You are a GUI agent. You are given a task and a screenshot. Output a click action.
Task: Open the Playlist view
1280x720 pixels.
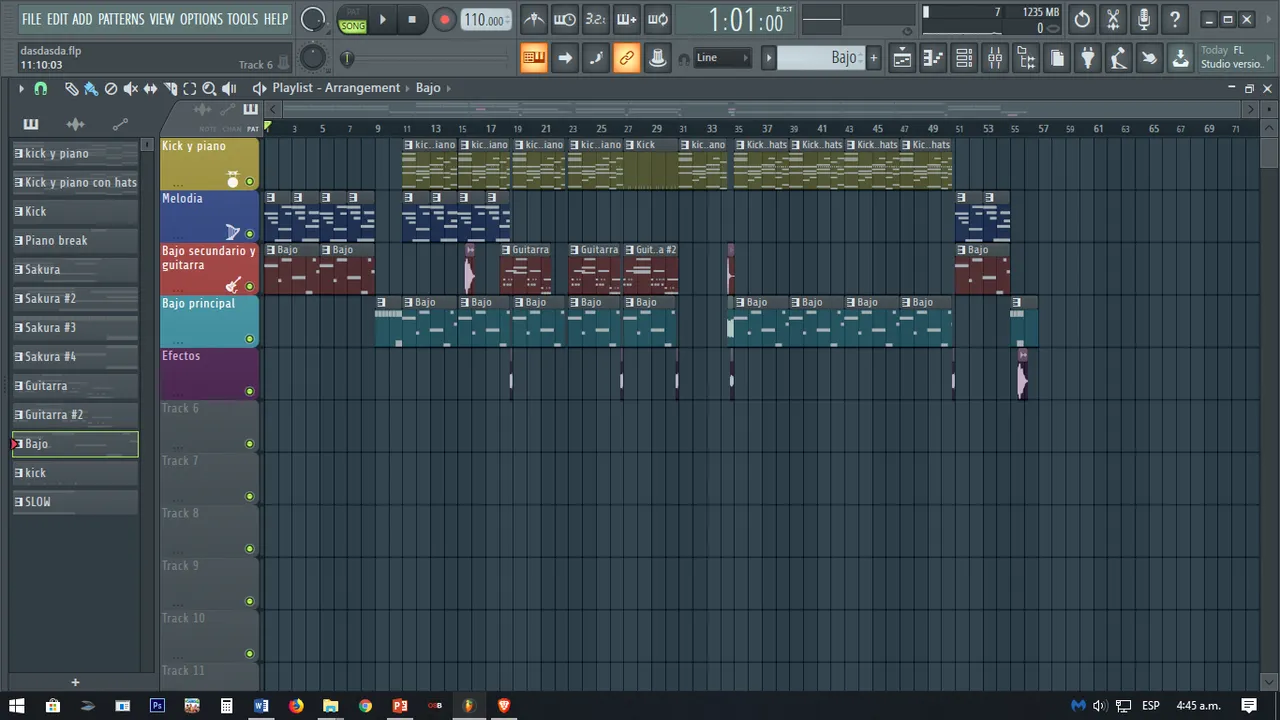coord(902,58)
